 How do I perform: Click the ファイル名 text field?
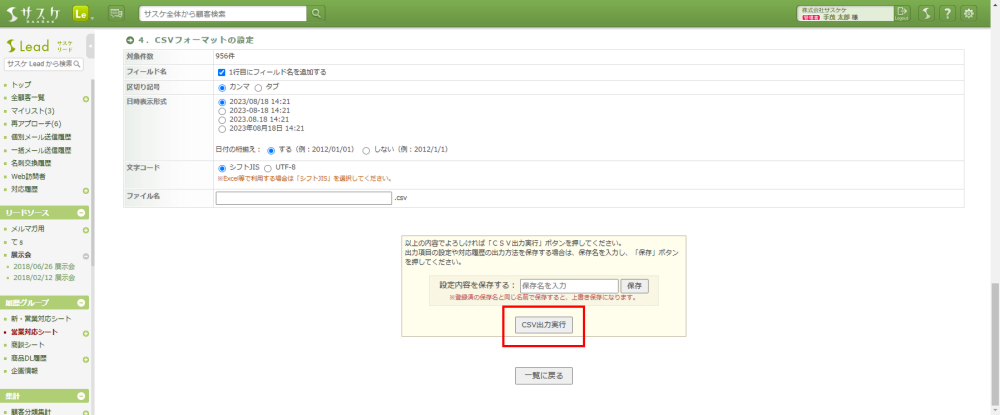303,198
